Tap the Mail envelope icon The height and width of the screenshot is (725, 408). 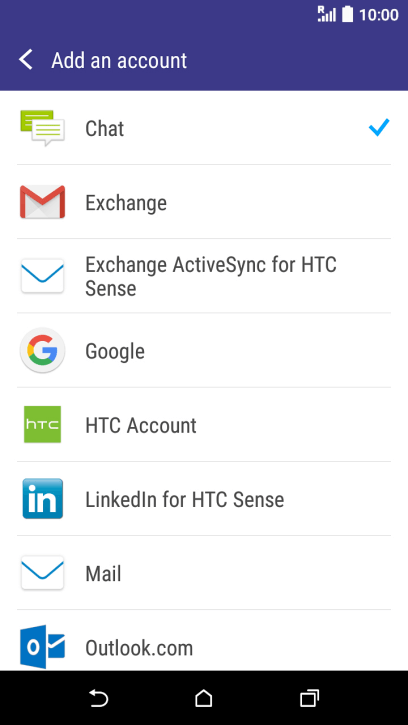(x=42, y=572)
